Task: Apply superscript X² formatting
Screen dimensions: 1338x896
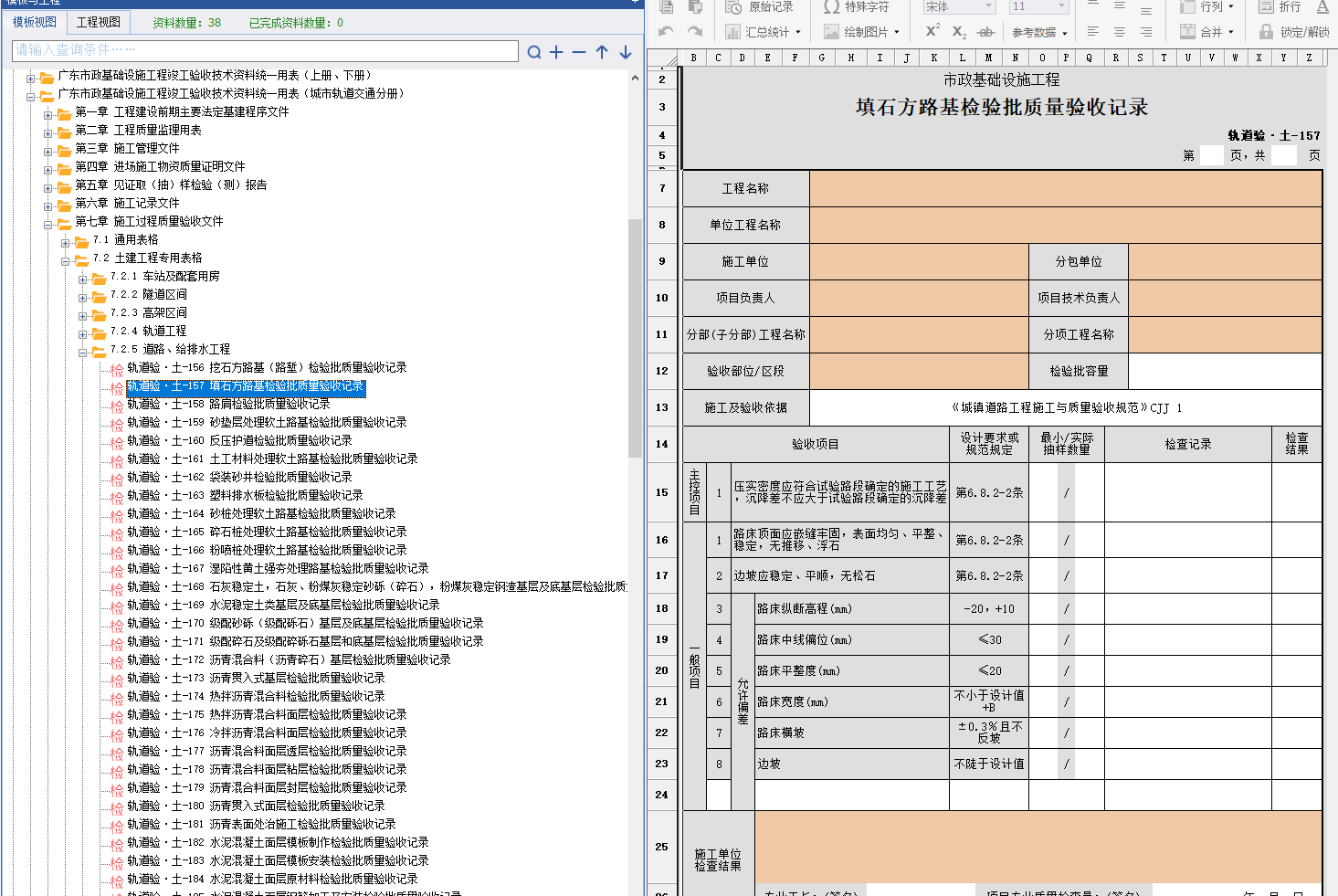Action: click(x=932, y=31)
